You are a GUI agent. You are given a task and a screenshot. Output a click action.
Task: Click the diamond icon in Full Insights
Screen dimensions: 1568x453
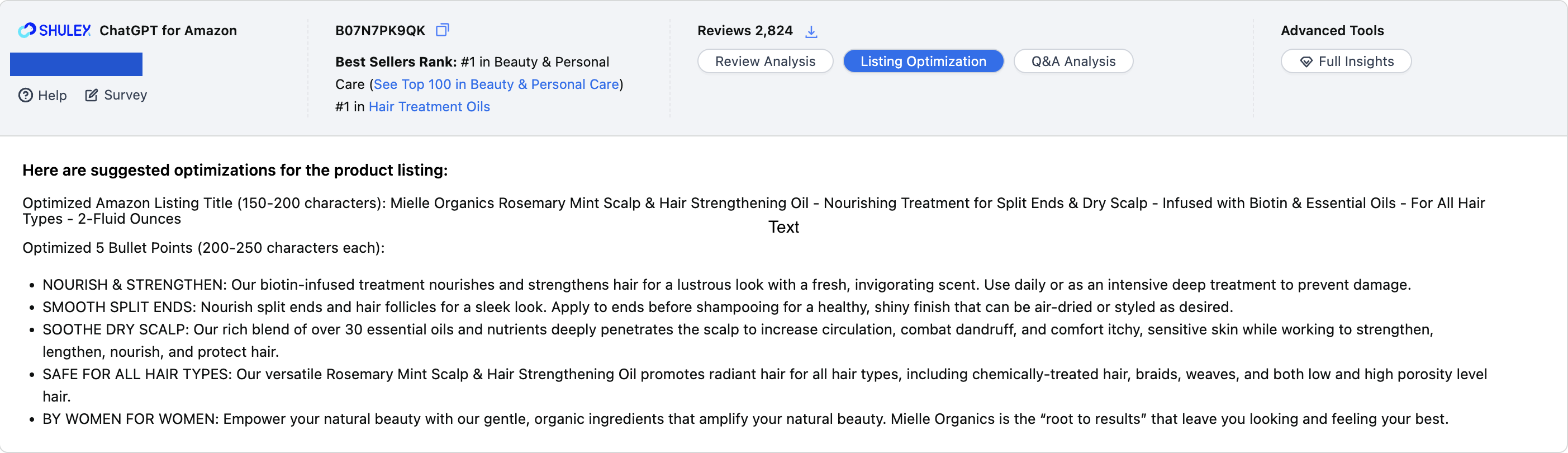point(1306,62)
